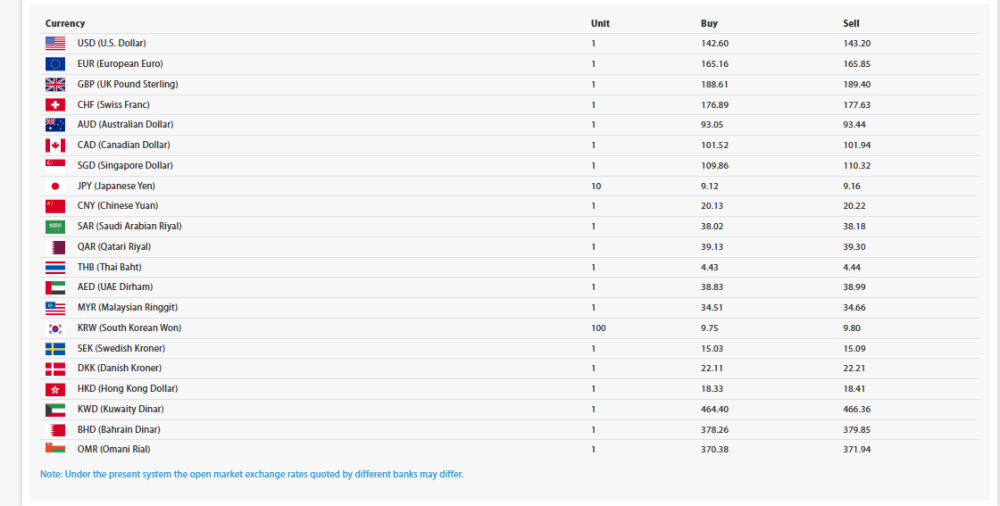Select the SGD (Singapore Dollar) currency name

pyautogui.click(x=125, y=165)
